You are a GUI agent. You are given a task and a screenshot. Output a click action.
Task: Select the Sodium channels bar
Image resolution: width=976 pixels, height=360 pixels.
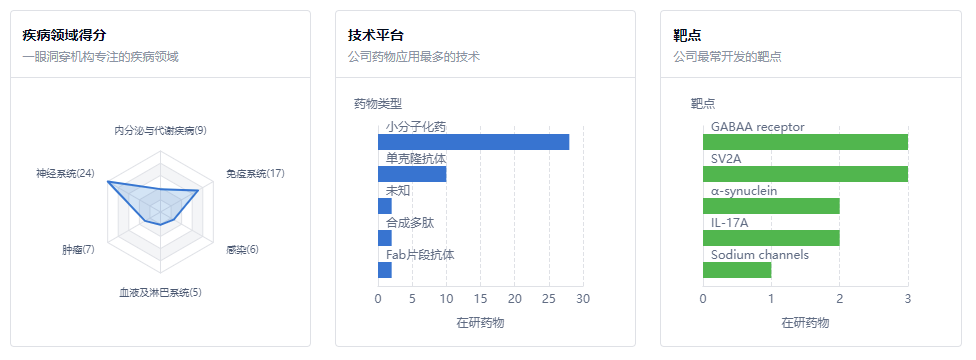(x=737, y=270)
